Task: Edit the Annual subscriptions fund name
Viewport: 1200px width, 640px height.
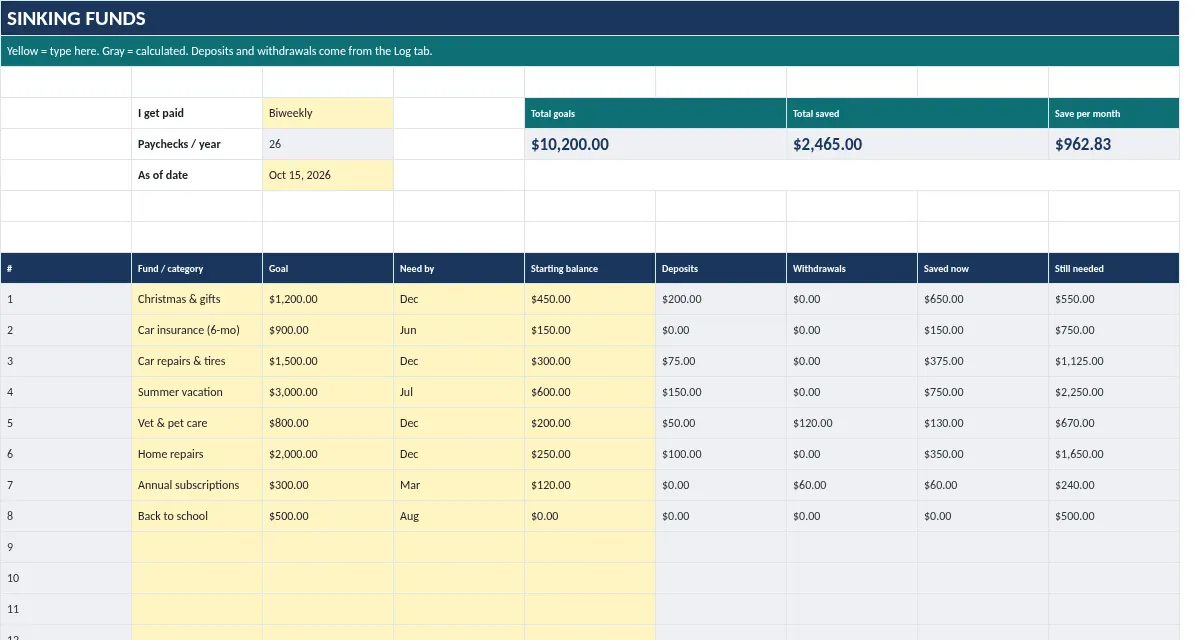Action: tap(197, 485)
